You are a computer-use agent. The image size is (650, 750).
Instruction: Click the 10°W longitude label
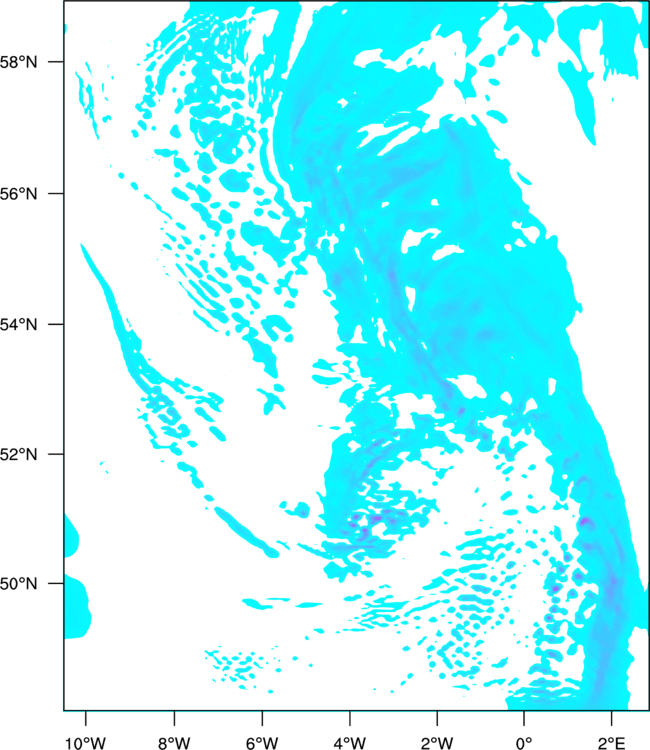click(x=85, y=743)
